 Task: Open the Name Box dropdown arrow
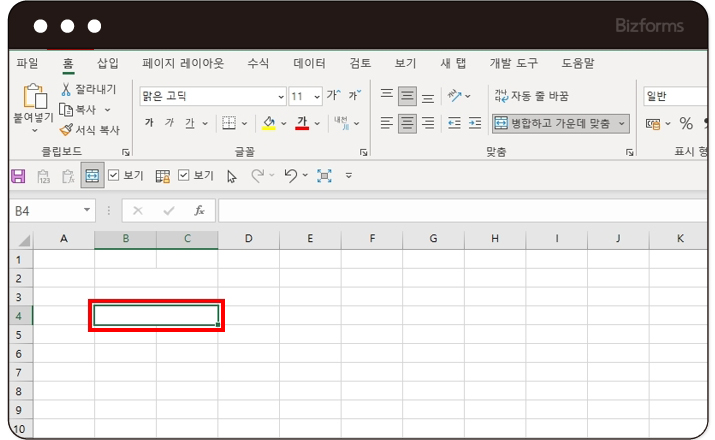pyautogui.click(x=87, y=210)
